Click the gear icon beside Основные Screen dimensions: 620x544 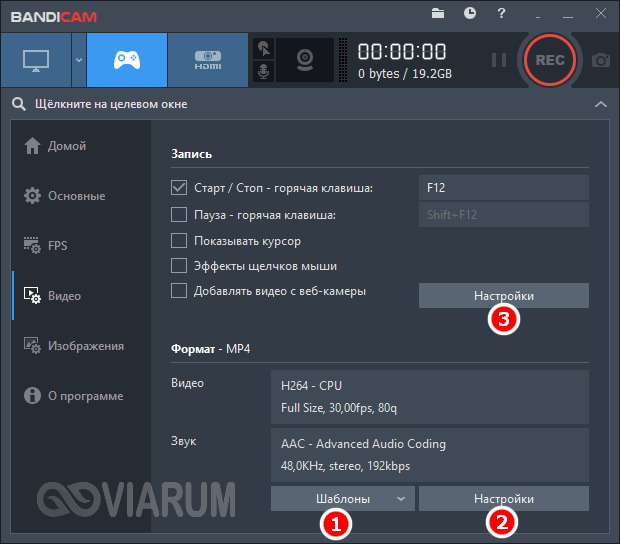[x=32, y=196]
